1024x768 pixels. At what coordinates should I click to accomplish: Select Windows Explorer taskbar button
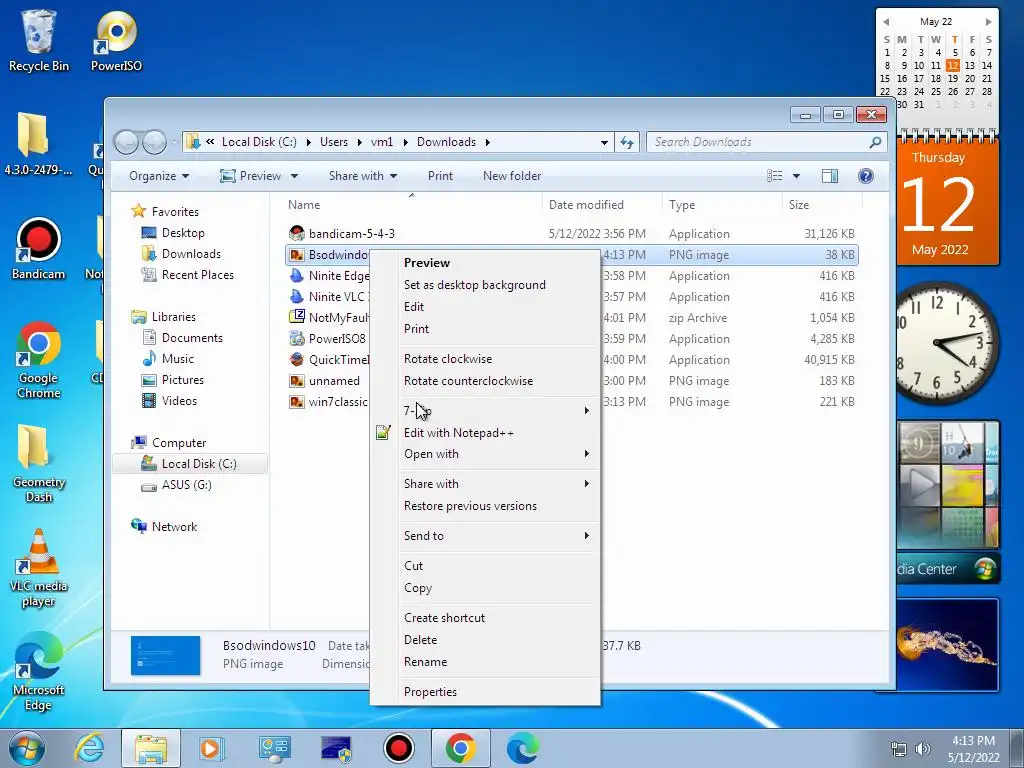pyautogui.click(x=151, y=748)
